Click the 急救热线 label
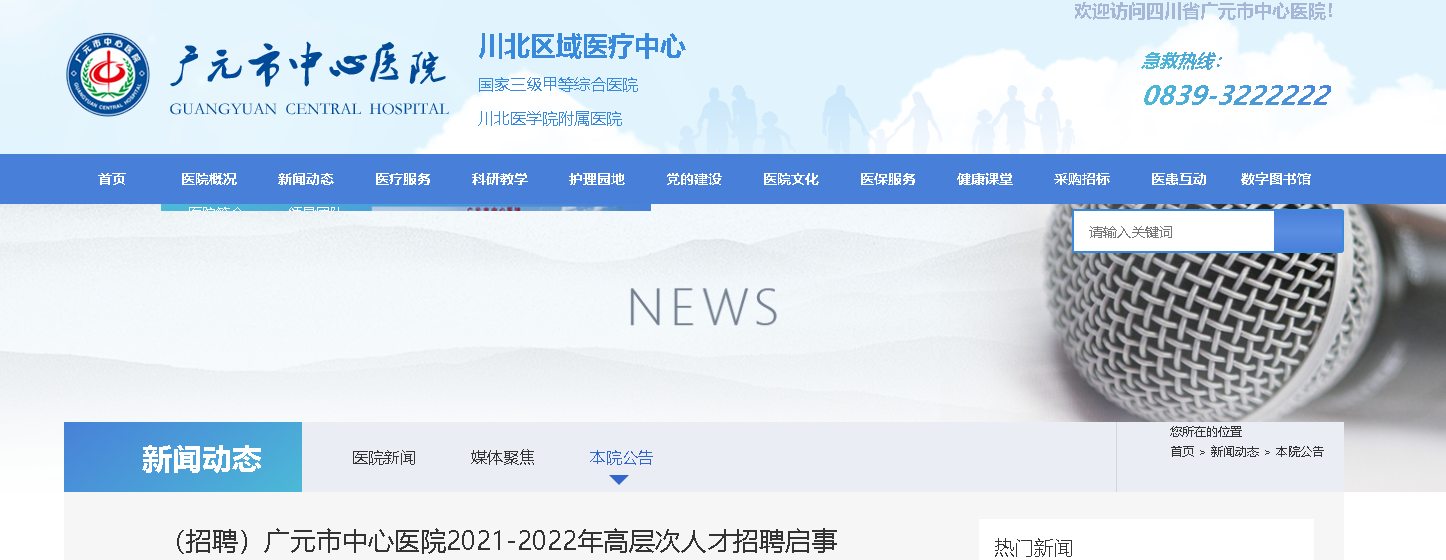 coord(1181,61)
